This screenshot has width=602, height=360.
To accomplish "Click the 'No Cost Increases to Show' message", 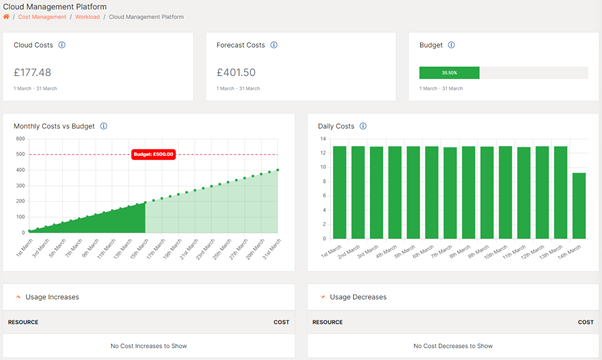I will [x=149, y=346].
